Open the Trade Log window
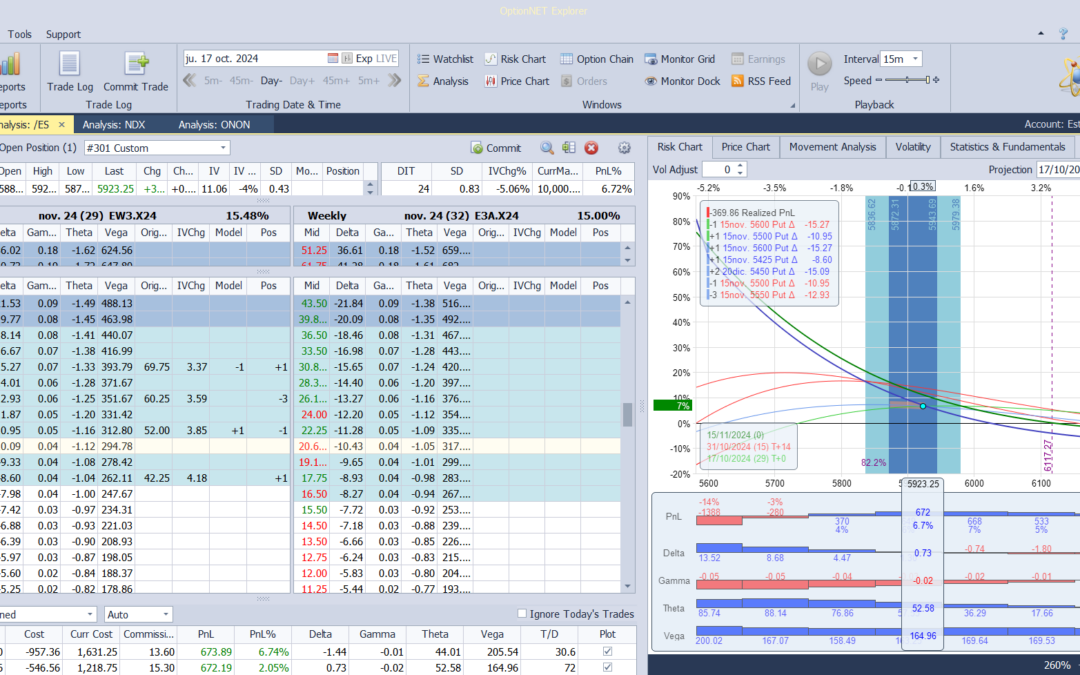Image resolution: width=1080 pixels, height=675 pixels. tap(70, 72)
